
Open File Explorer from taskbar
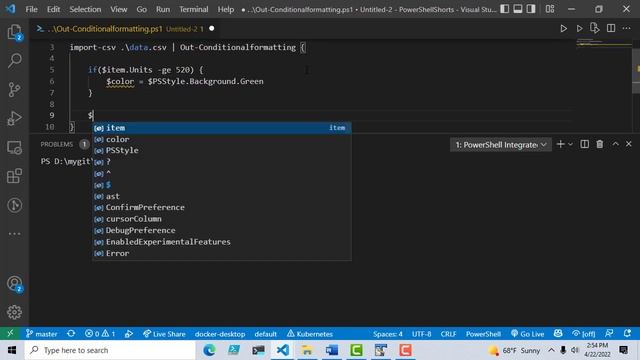307,350
